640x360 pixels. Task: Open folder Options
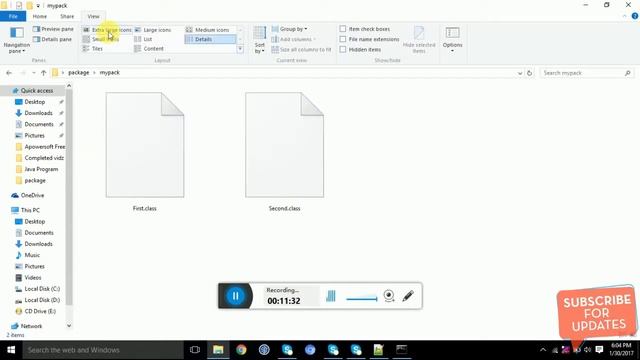(453, 39)
